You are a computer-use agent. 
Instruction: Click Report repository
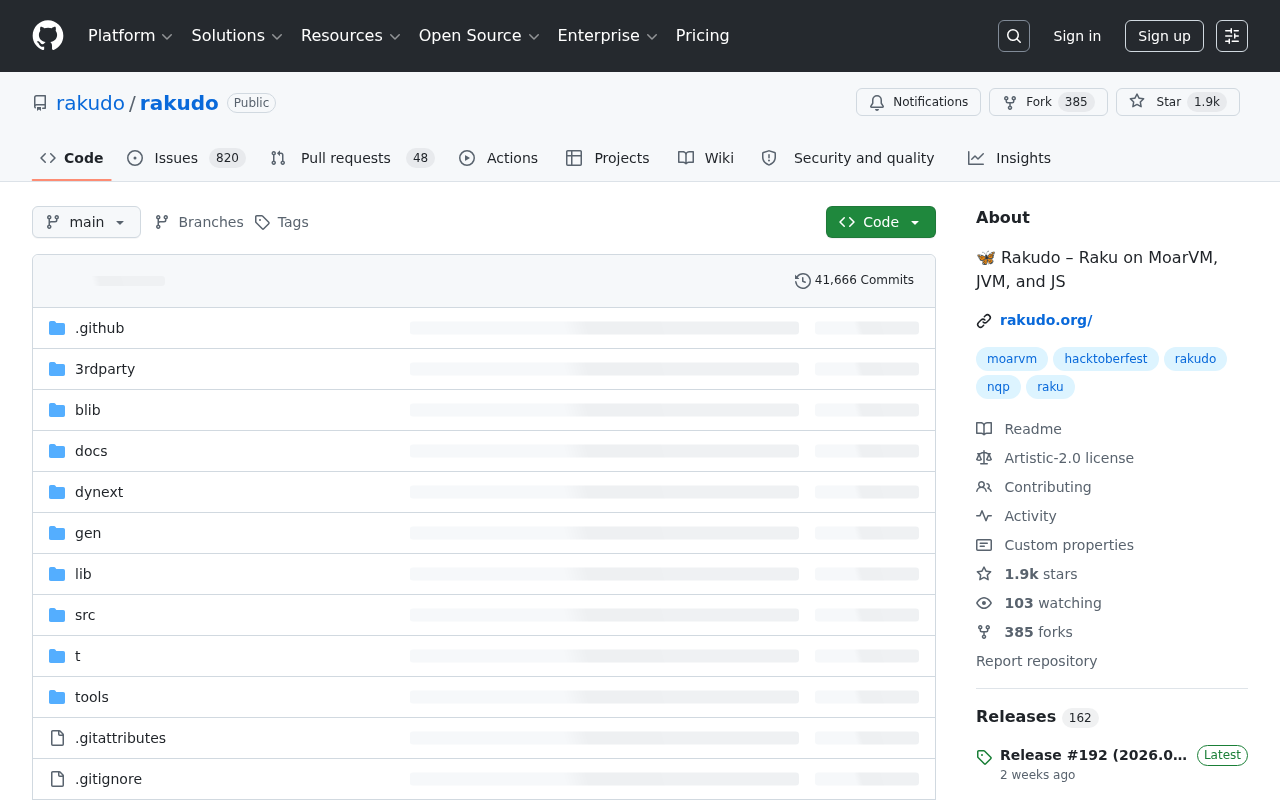click(x=1036, y=661)
